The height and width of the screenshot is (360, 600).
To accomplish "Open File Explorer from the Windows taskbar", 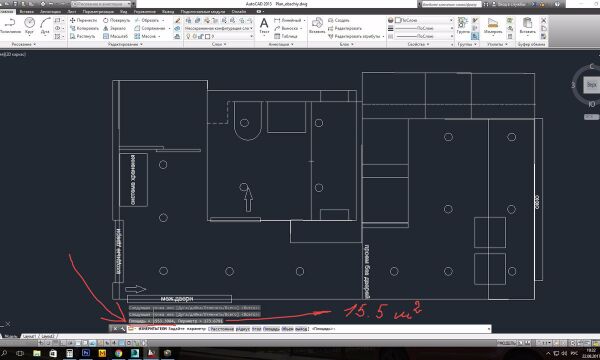I will click(36, 353).
